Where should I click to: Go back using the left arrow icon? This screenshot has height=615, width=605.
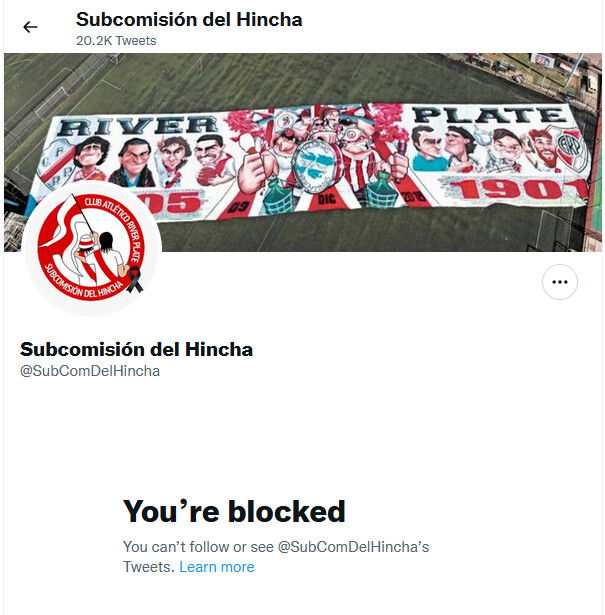coord(30,27)
